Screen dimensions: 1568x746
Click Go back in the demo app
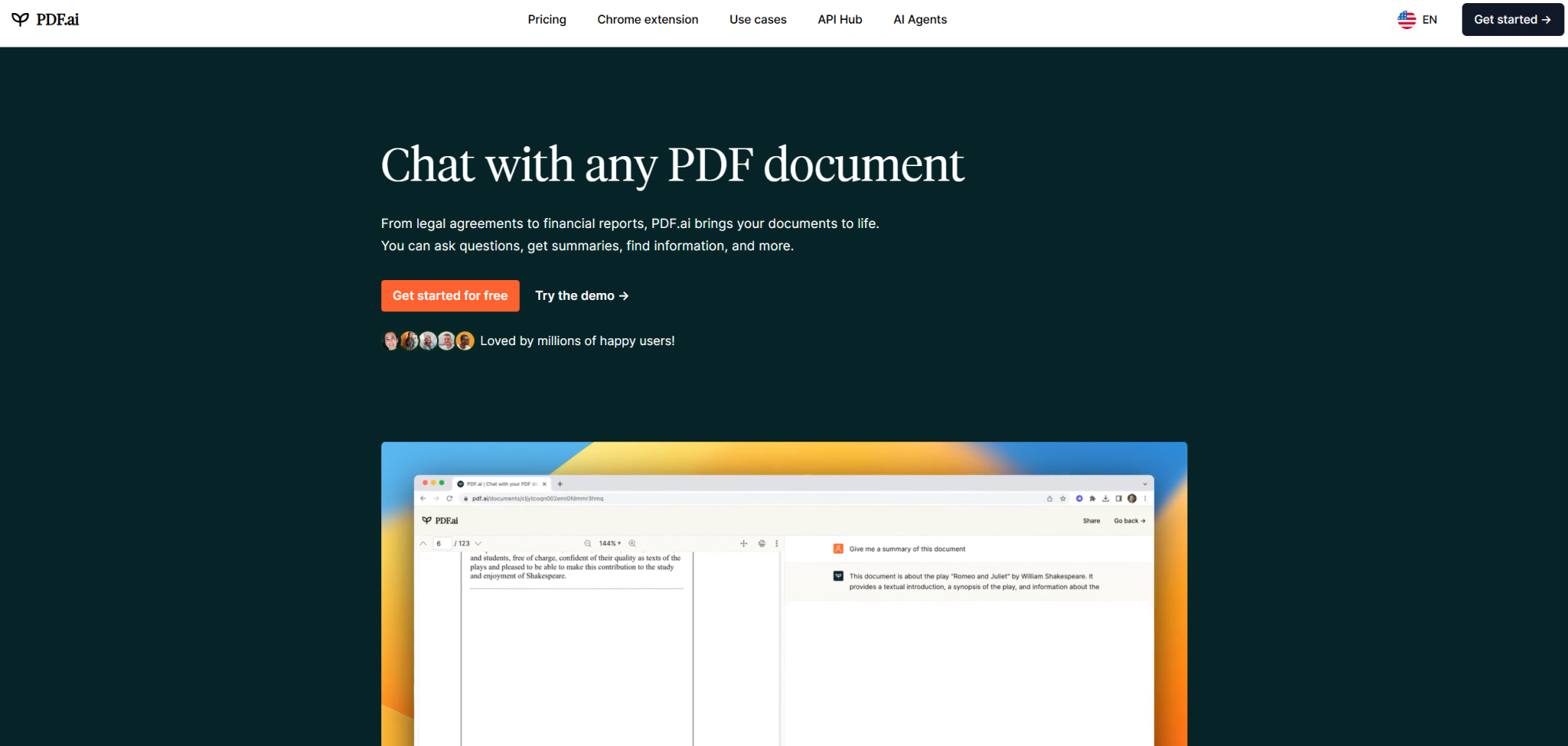1129,520
